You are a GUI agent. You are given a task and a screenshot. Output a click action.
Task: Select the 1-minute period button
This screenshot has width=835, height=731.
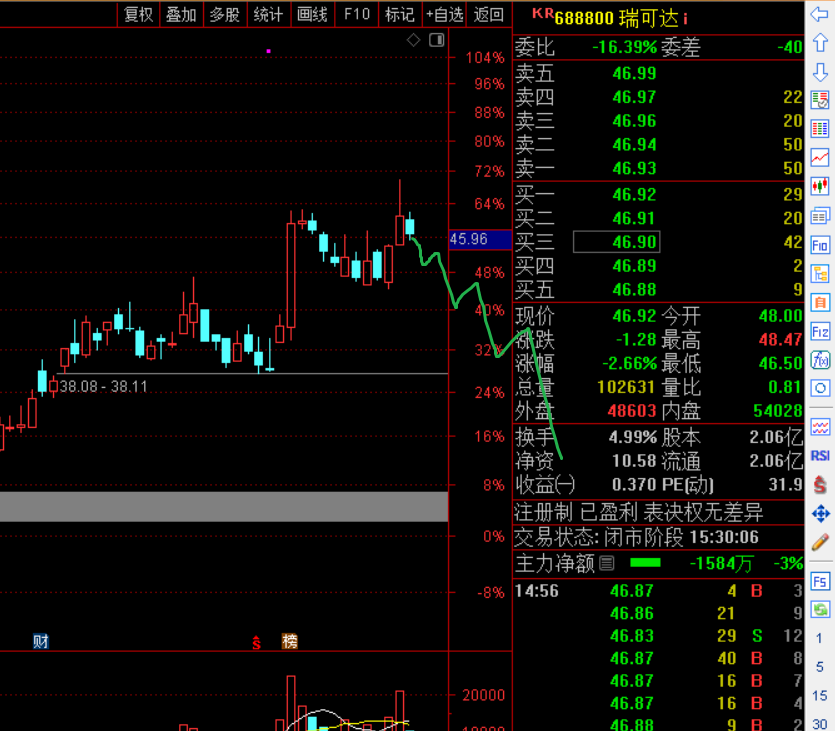click(820, 638)
